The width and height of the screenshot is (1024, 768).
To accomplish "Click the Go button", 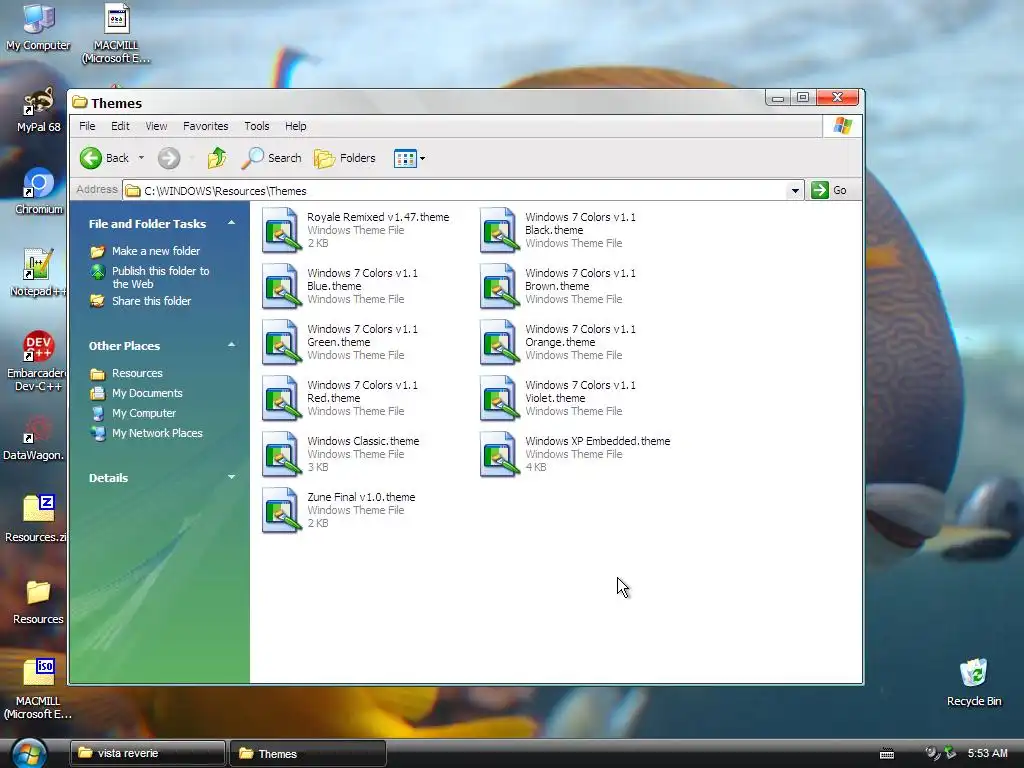I will pos(829,190).
